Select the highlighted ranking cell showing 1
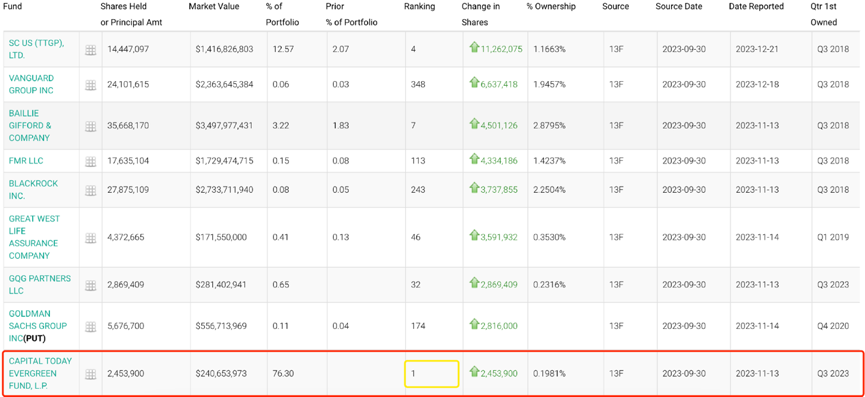The image size is (865, 397). (431, 373)
